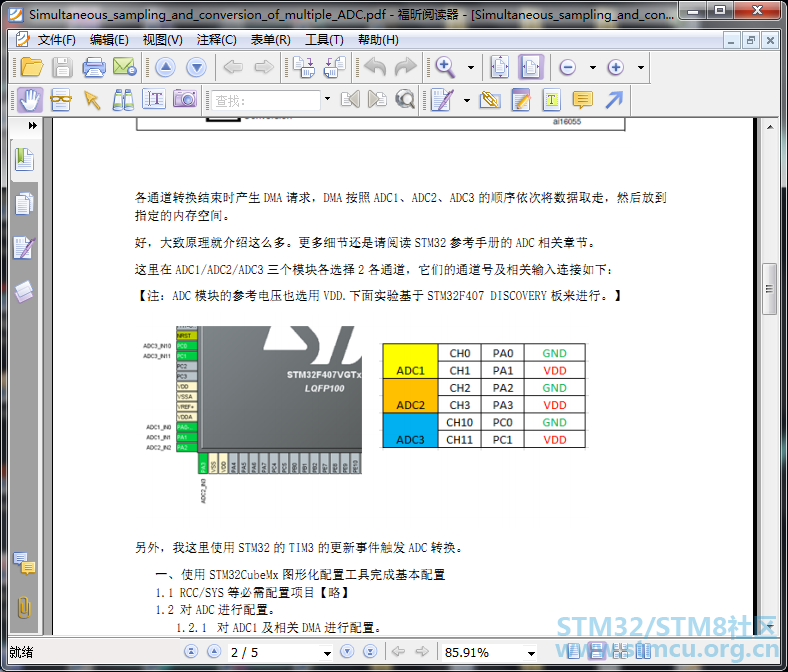Click the import form data icon
788x672 pixels.
tap(304, 67)
